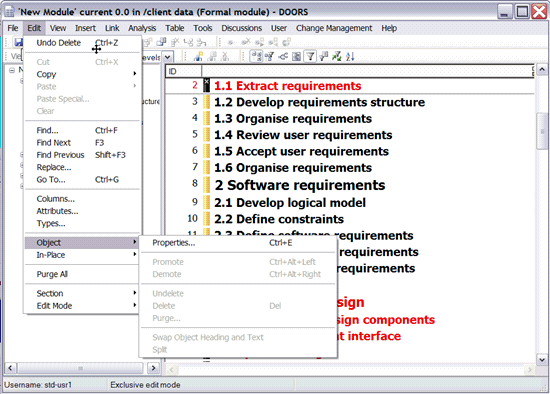This screenshot has width=550, height=394.
Task: Click the link-arrows icon in the display toolbar
Action: pyautogui.click(x=283, y=56)
